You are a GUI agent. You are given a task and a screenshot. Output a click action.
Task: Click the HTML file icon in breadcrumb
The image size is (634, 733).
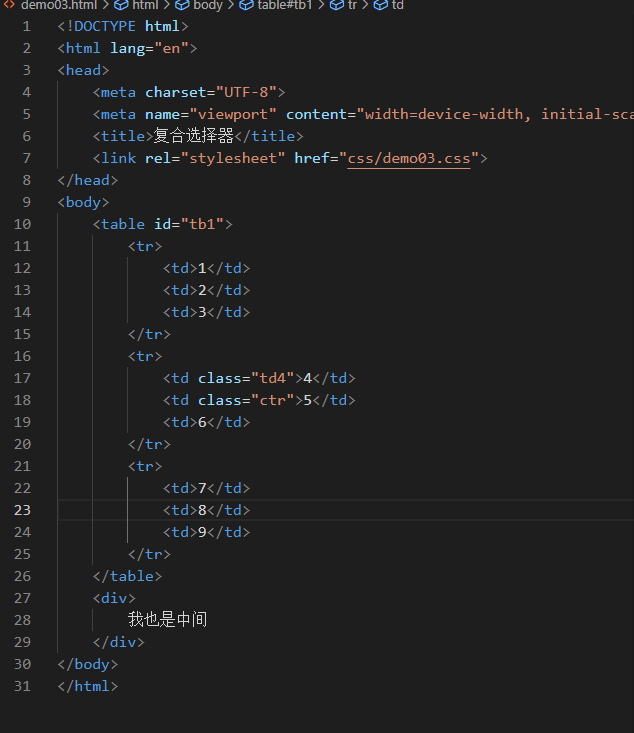pyautogui.click(x=9, y=5)
